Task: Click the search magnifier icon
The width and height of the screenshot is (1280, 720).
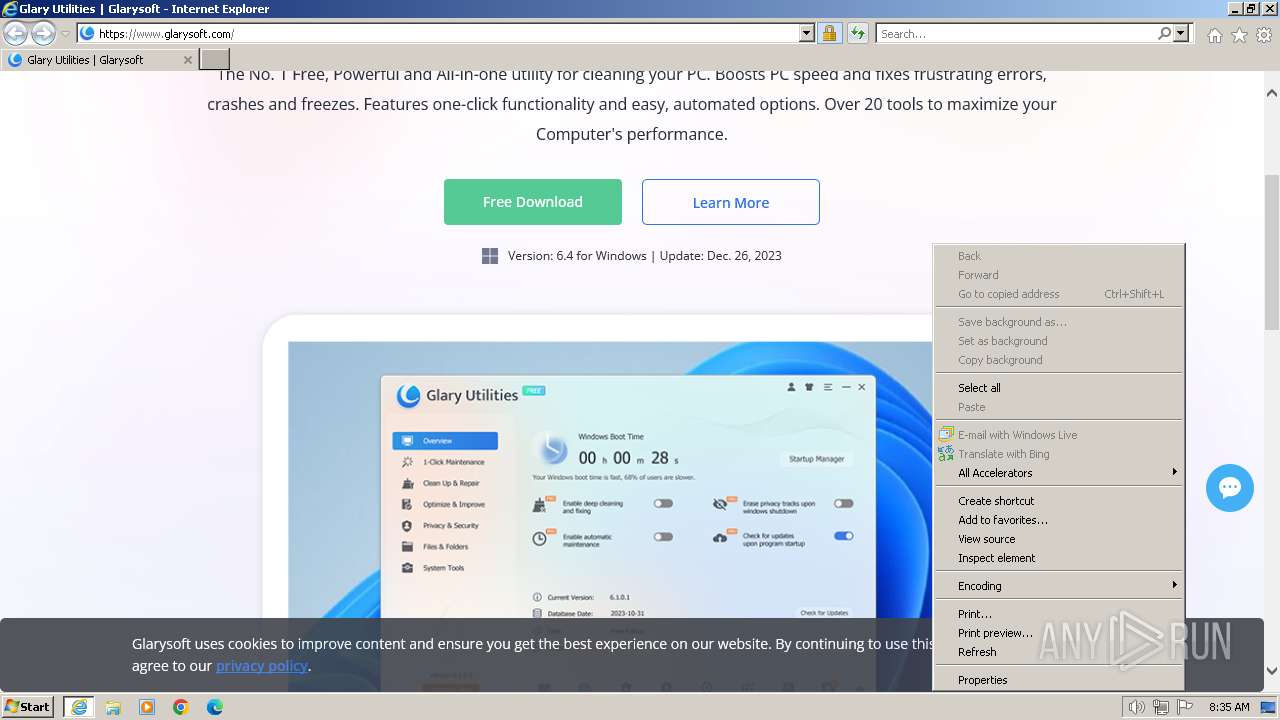Action: tap(1164, 33)
